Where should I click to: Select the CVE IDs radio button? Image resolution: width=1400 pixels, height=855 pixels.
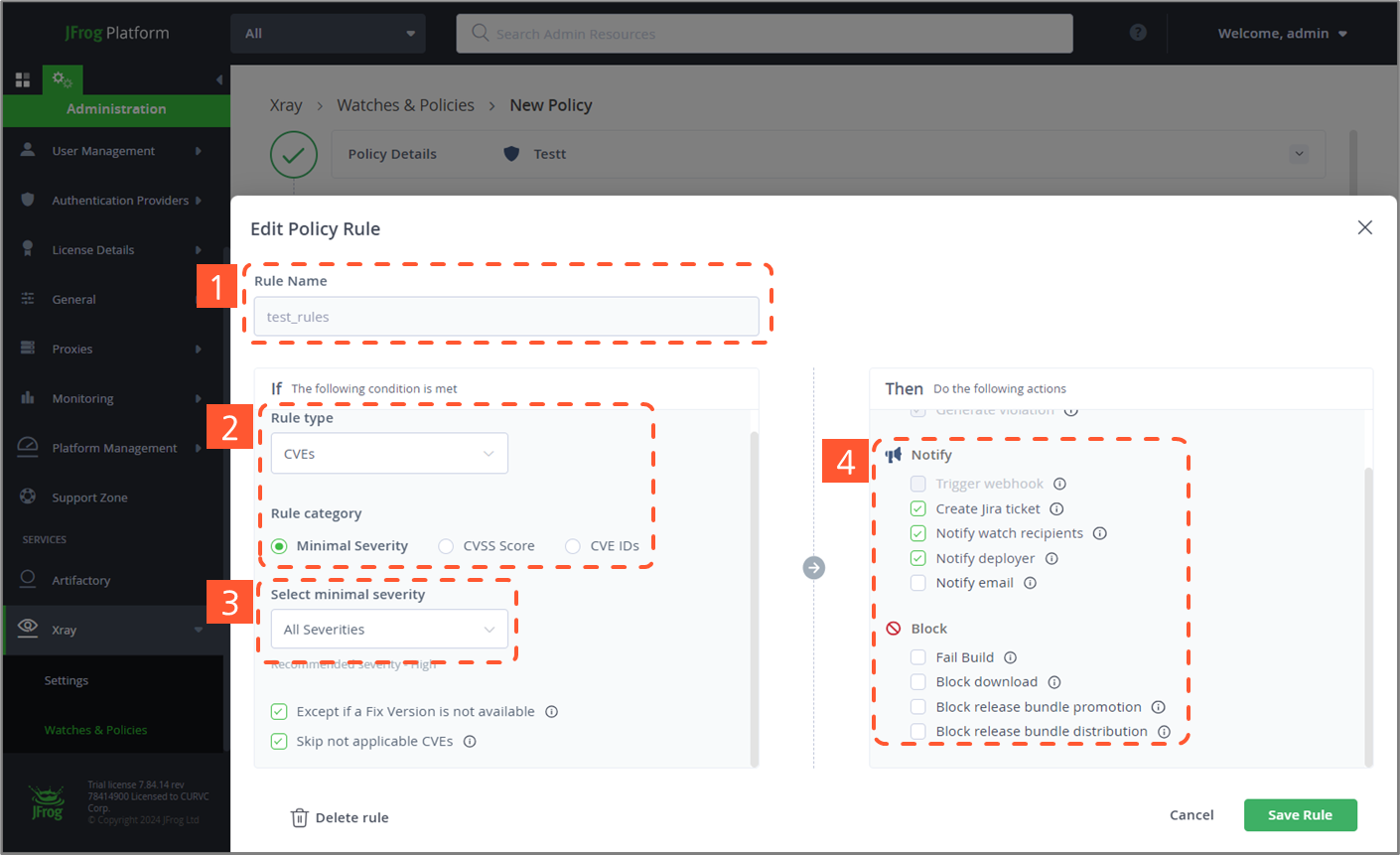[573, 546]
